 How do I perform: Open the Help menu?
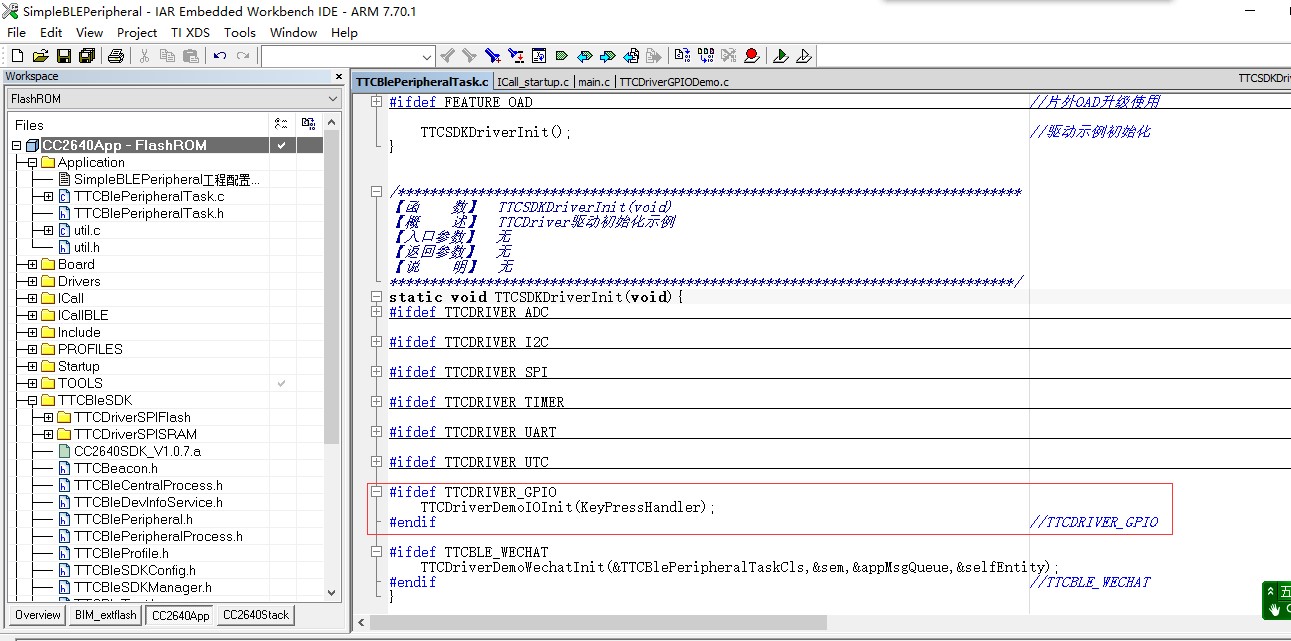click(344, 33)
